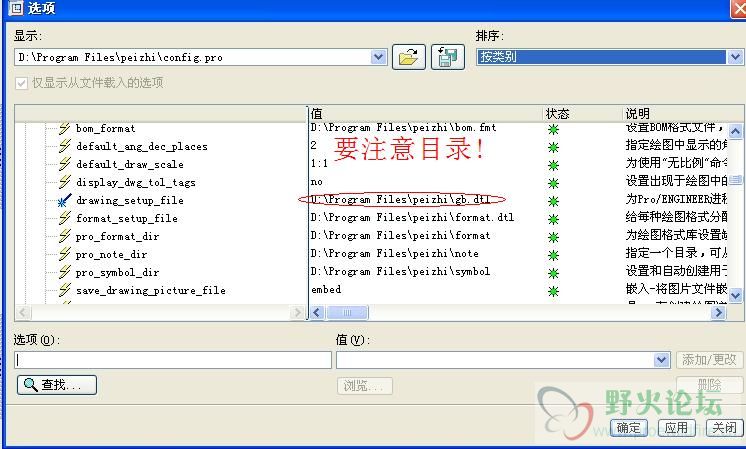The width and height of the screenshot is (746, 449).
Task: Select the drawing_setup_file option row
Action: 130,201
